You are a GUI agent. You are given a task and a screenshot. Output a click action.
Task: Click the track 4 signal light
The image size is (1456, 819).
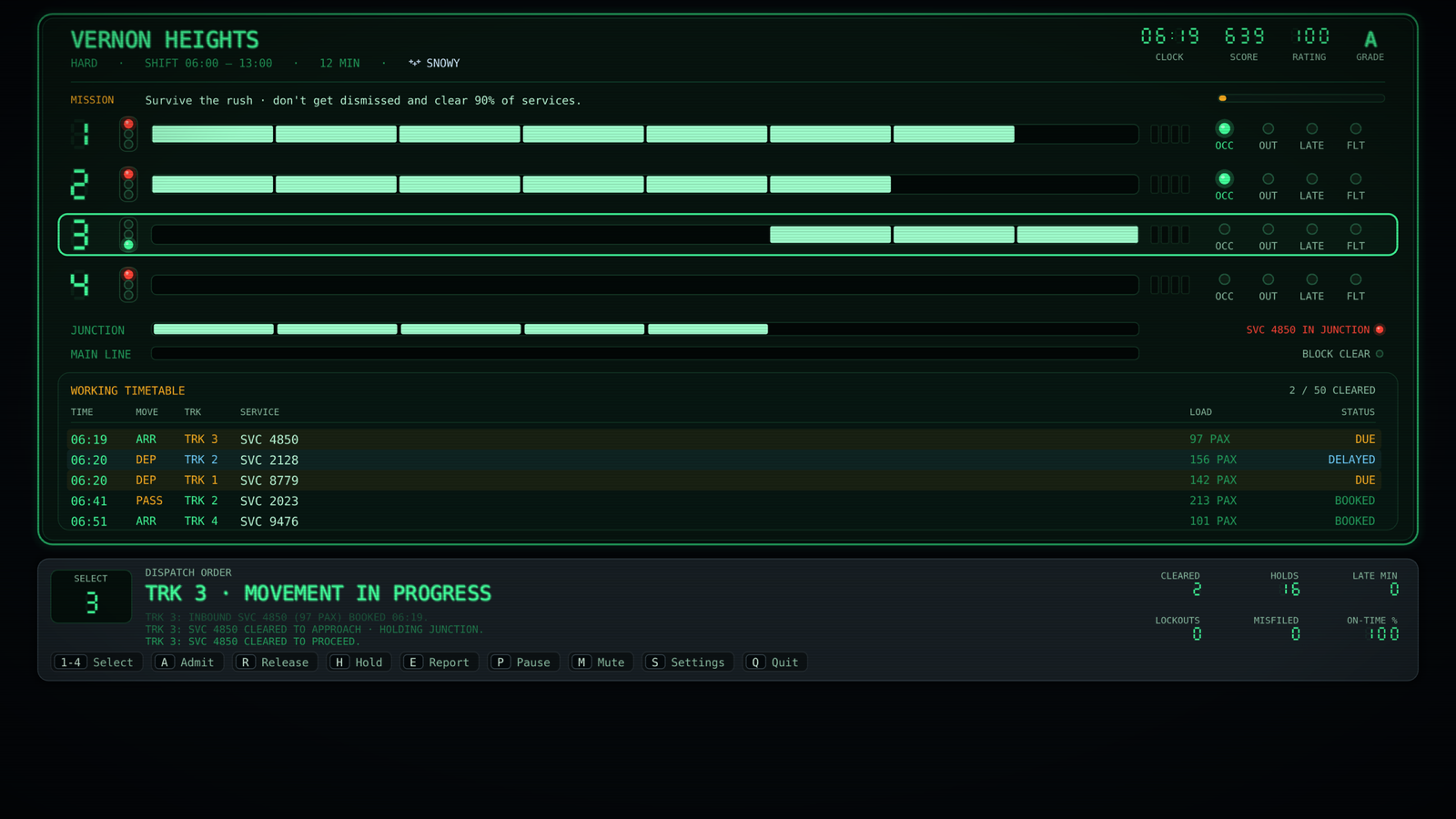(x=128, y=285)
